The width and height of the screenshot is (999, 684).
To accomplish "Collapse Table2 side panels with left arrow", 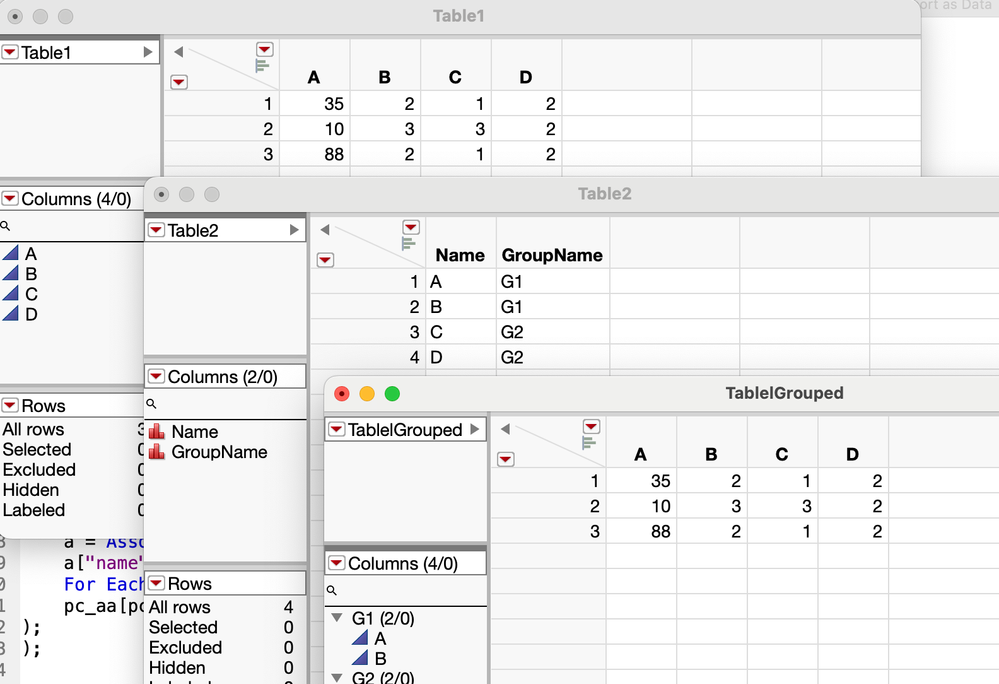I will (x=325, y=230).
